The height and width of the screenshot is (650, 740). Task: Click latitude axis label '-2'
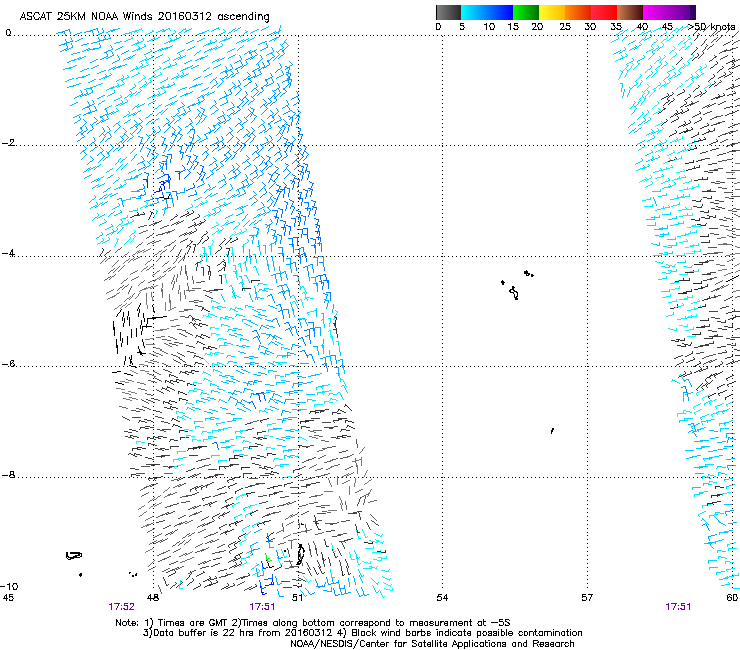(9, 143)
